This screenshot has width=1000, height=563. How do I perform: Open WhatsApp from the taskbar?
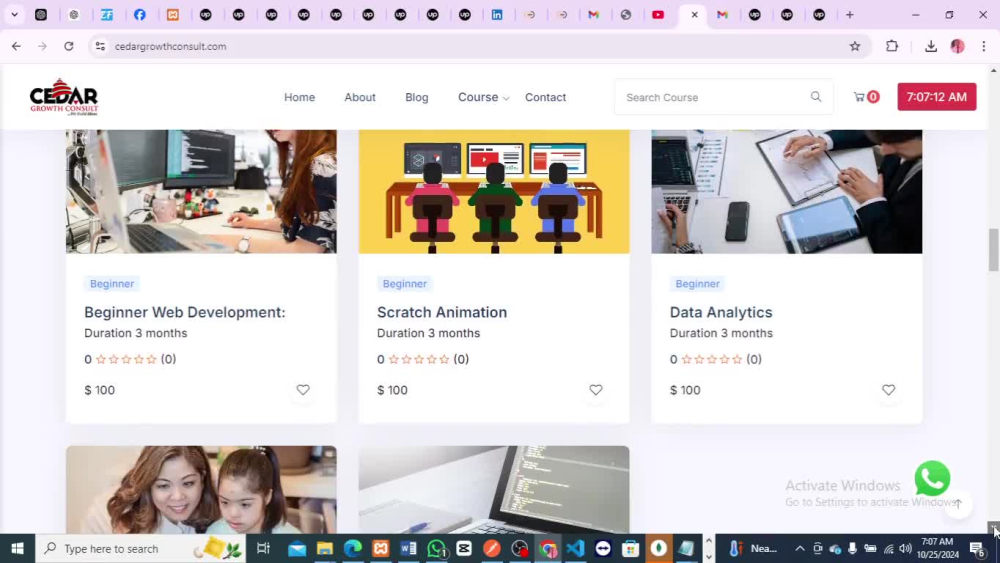pos(437,548)
